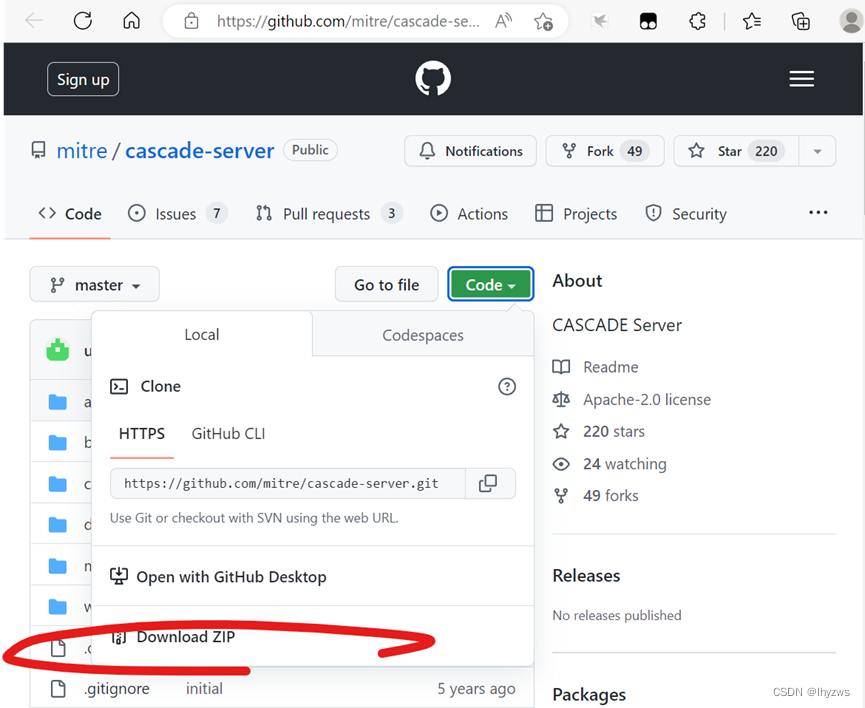Open the Favorites list icon
The image size is (865, 708).
(751, 22)
